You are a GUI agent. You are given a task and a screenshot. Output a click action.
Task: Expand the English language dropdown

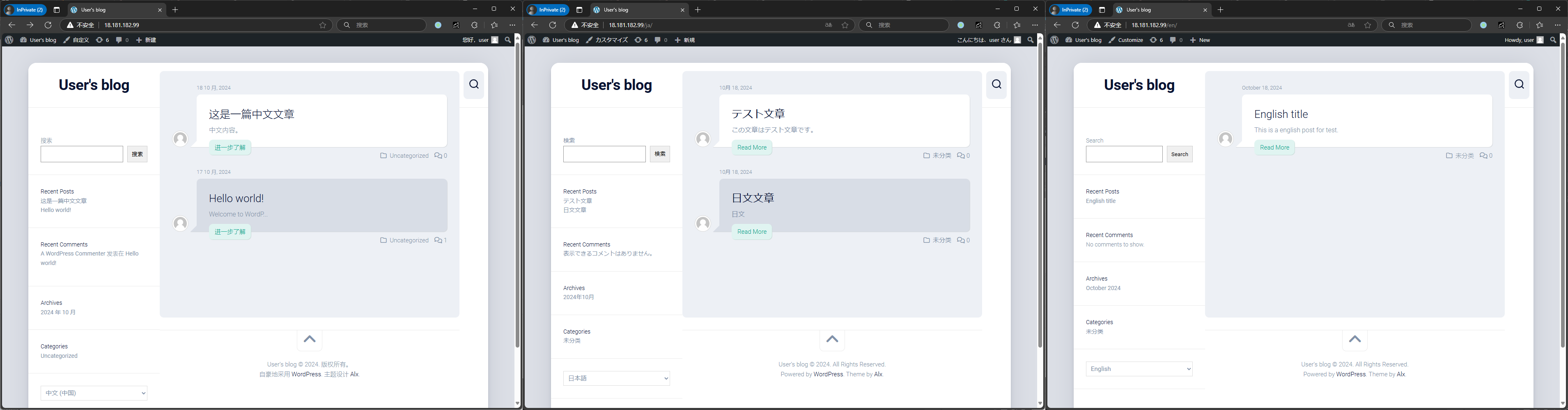tap(1139, 369)
